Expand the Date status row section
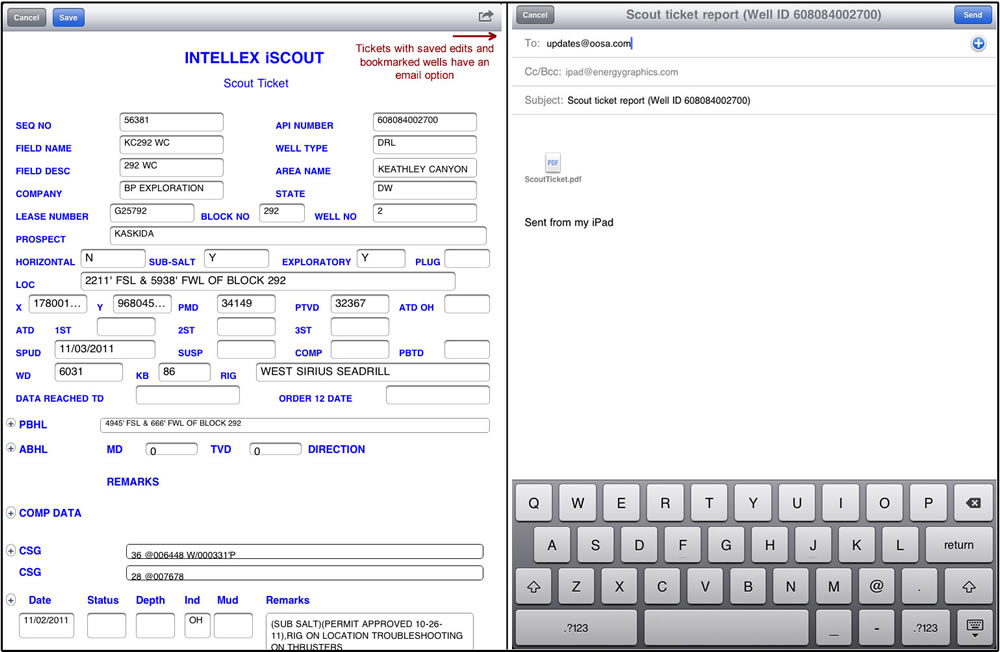 tap(11, 600)
